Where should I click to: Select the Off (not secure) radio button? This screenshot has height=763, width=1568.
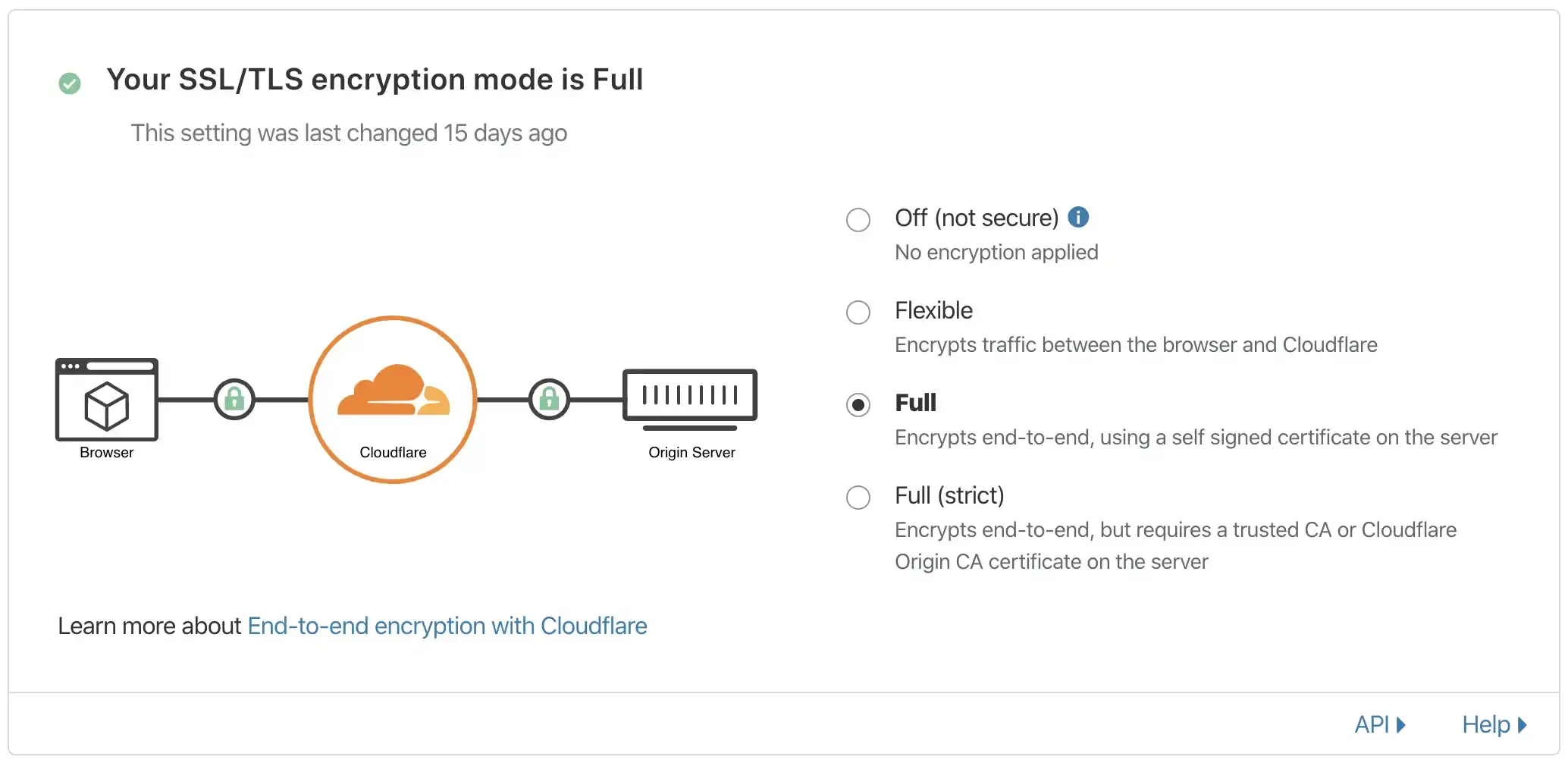[x=858, y=220]
